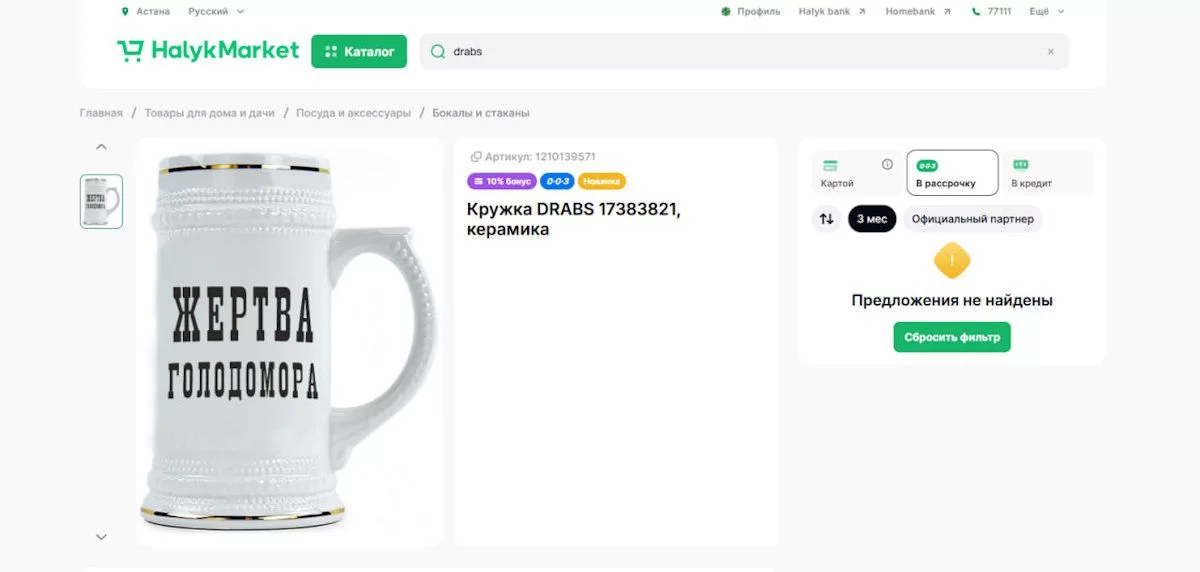The height and width of the screenshot is (572, 1200).
Task: Clear the search field with X
Action: 1050,51
